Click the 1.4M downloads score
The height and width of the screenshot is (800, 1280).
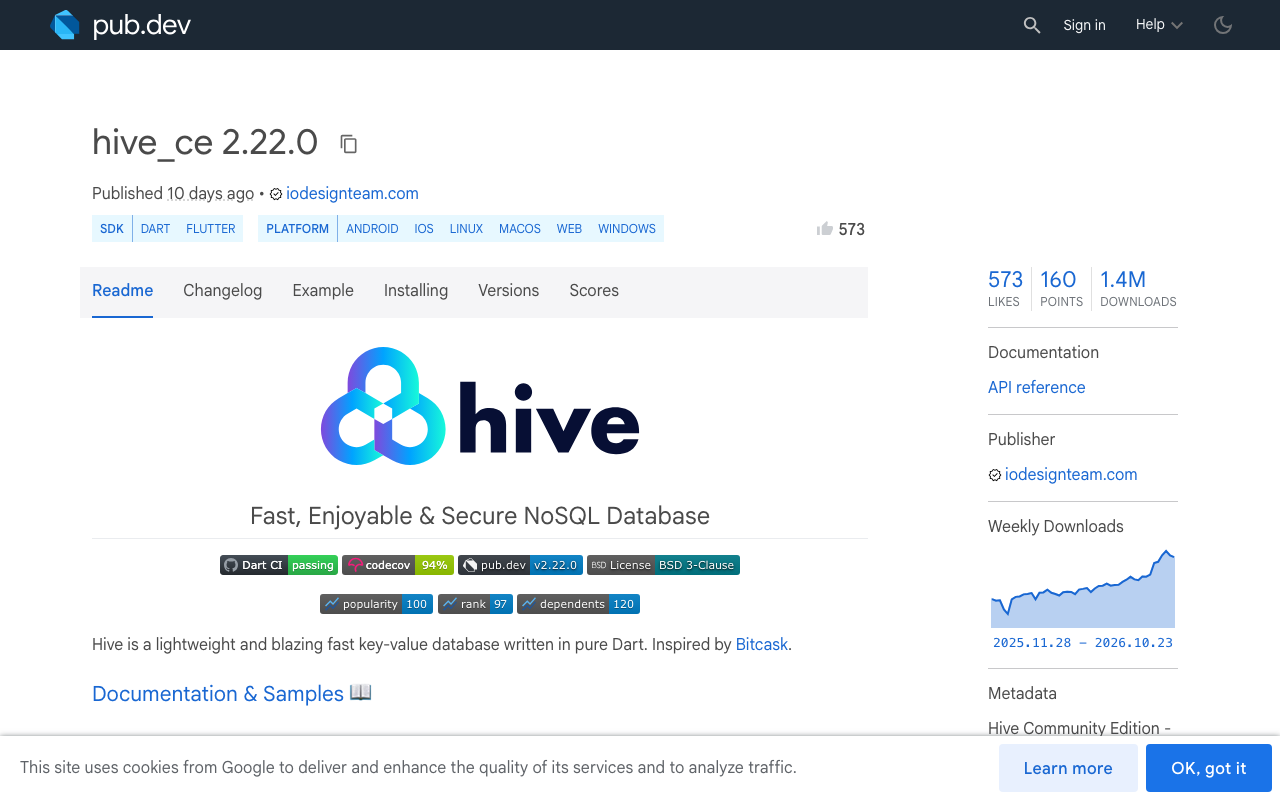[x=1138, y=287]
